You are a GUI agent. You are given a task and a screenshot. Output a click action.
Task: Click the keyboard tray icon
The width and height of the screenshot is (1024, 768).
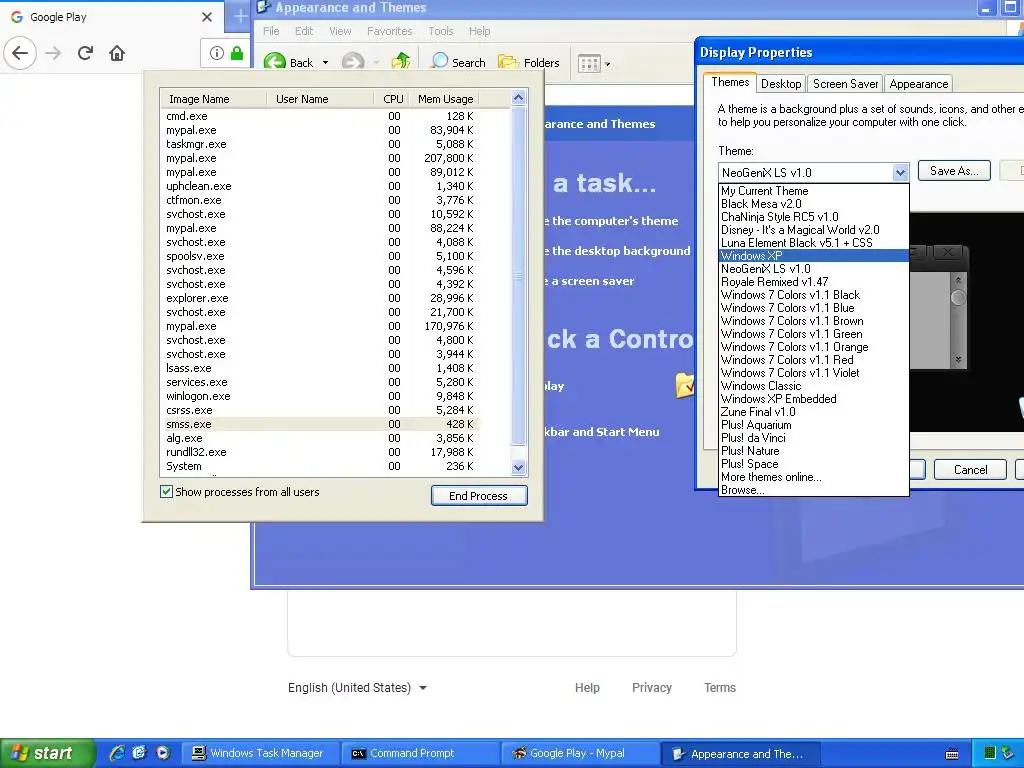tap(952, 754)
